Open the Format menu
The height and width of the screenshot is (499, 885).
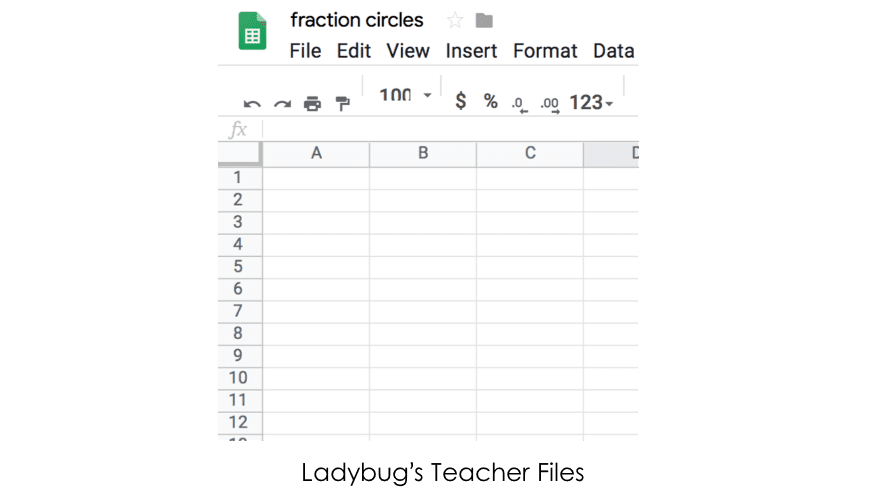(545, 51)
